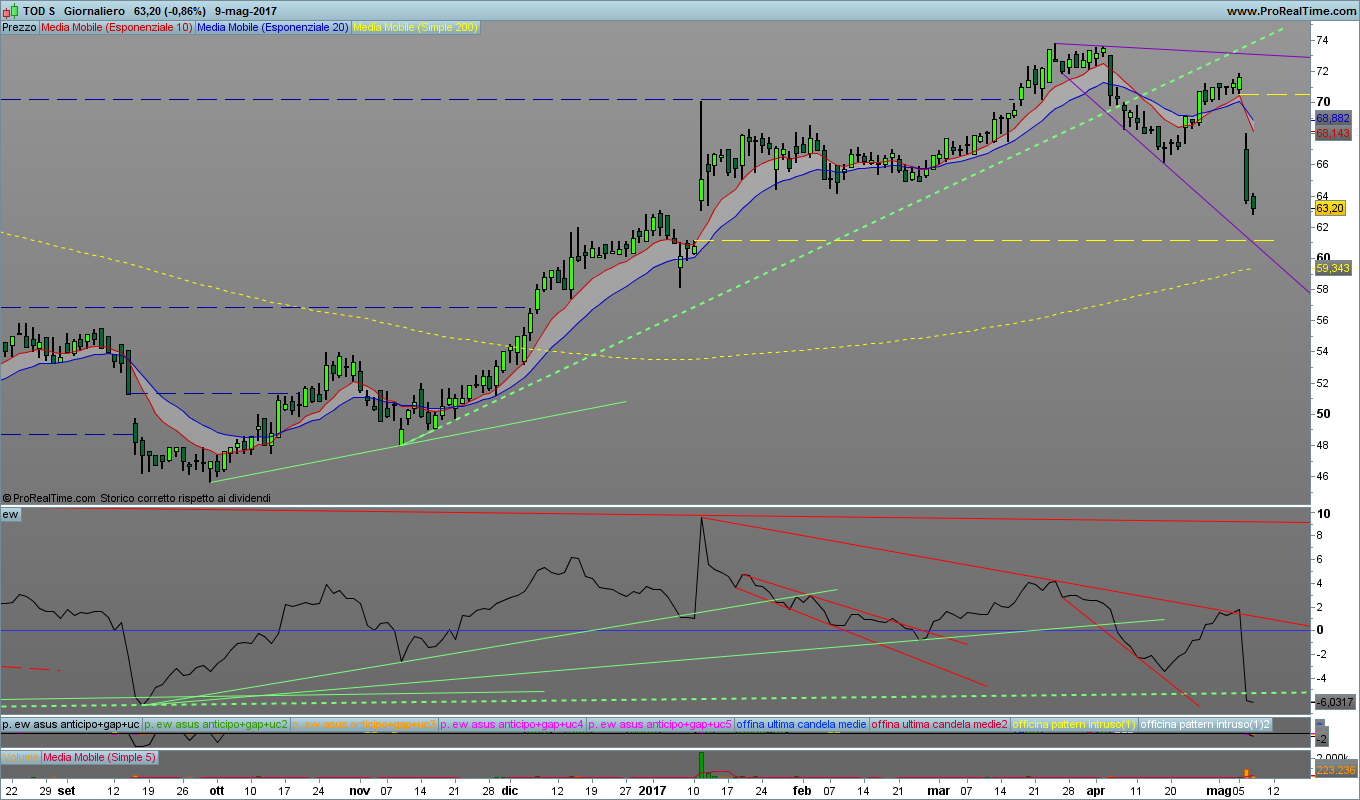Viewport: 1360px width, 800px height.
Task: Click the -6,0317 ew indicator value tag
Action: tap(1335, 702)
